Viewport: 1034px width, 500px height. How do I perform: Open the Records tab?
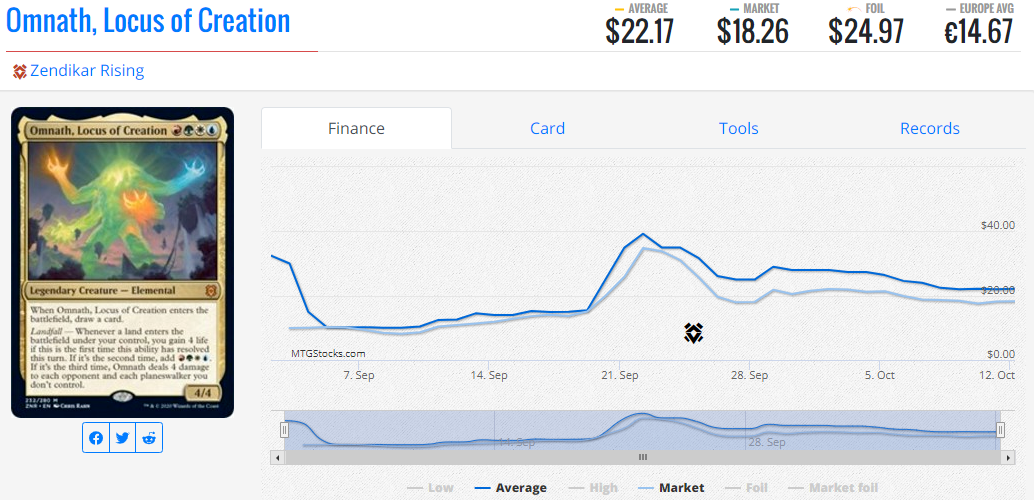pos(930,128)
